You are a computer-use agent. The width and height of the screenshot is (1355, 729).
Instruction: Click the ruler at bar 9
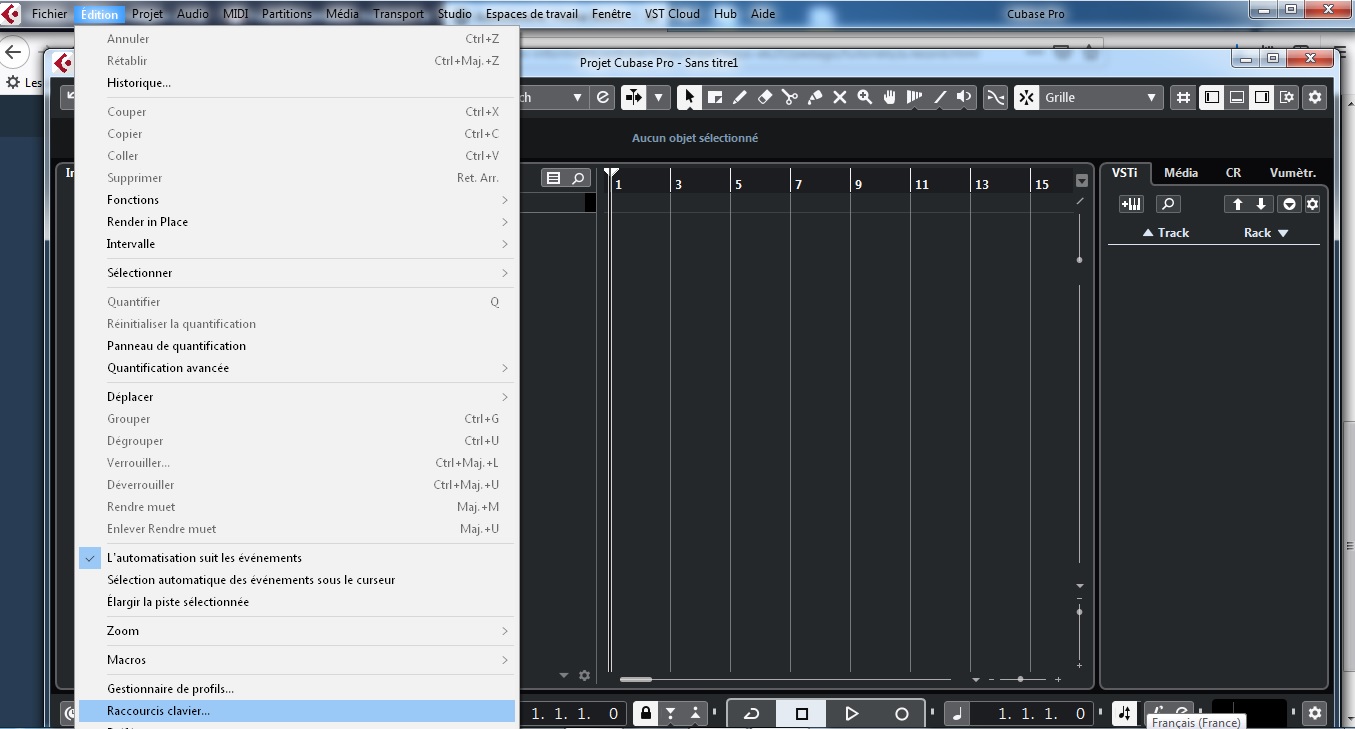click(x=858, y=184)
